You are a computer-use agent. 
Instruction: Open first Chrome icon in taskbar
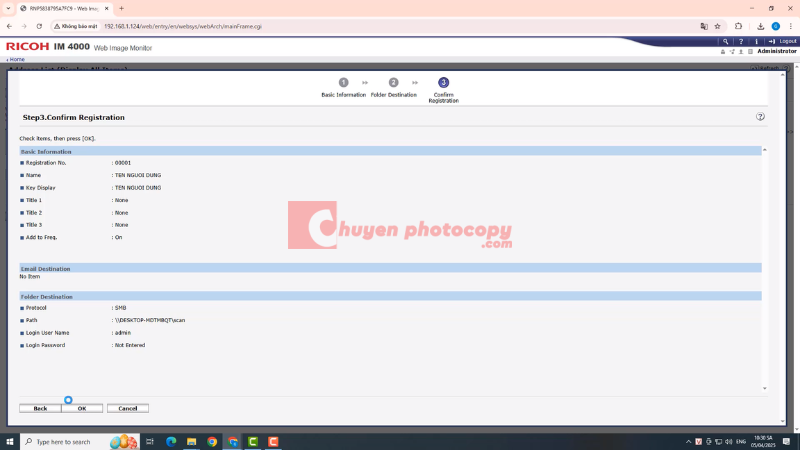point(212,442)
